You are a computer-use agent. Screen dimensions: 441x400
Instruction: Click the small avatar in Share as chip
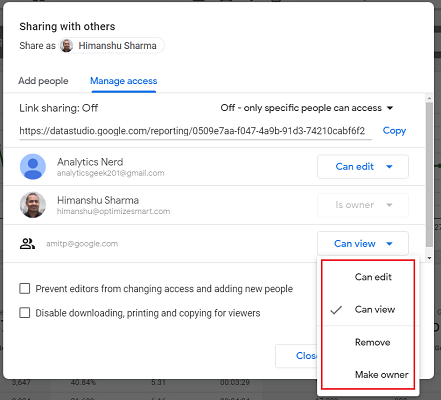click(67, 46)
